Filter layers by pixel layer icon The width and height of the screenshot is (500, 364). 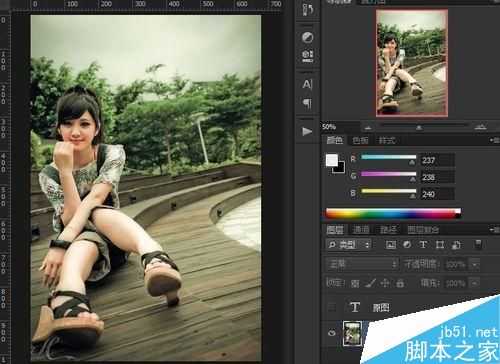click(391, 245)
